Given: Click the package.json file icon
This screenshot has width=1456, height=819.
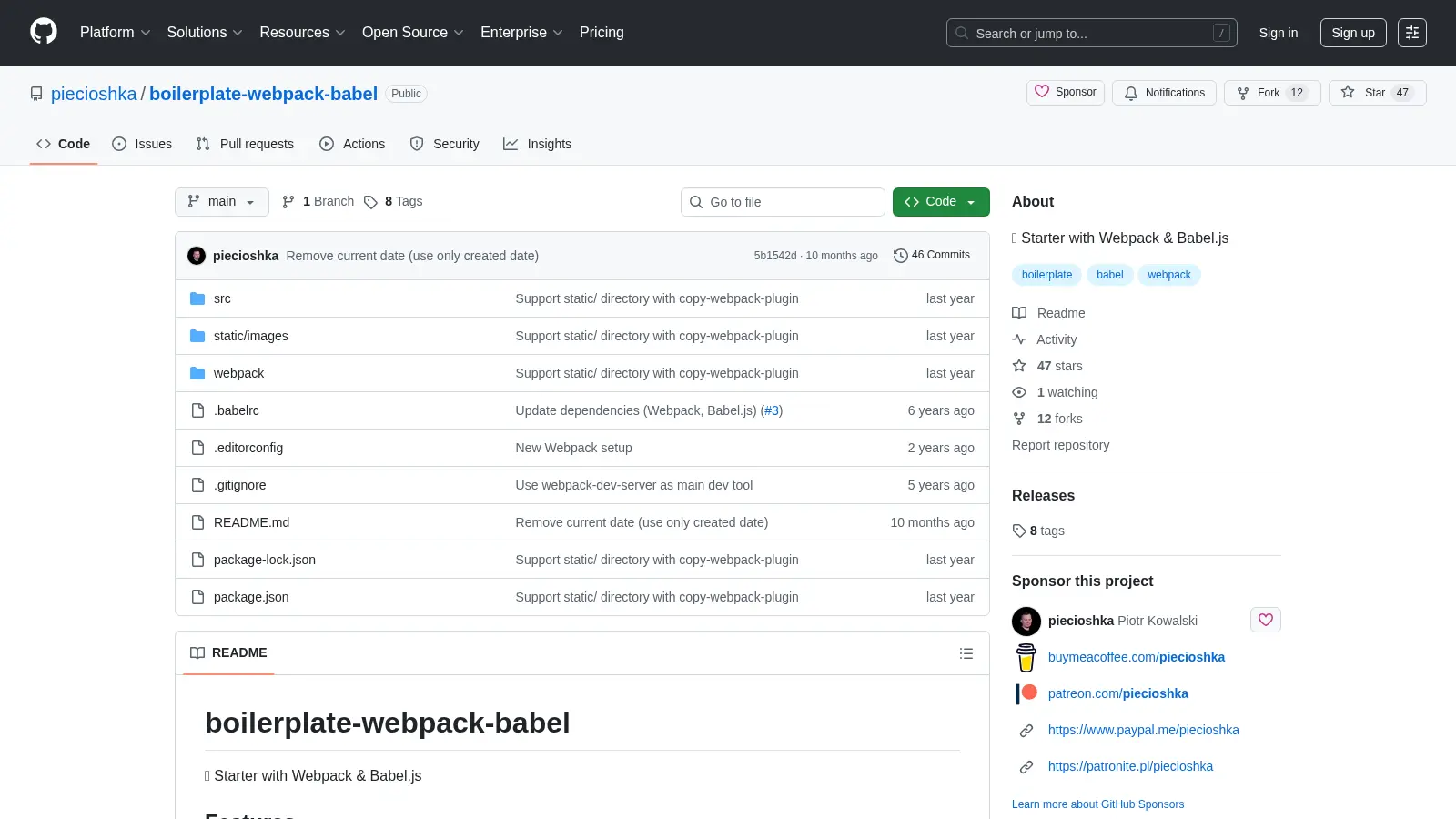Looking at the screenshot, I should tap(197, 597).
